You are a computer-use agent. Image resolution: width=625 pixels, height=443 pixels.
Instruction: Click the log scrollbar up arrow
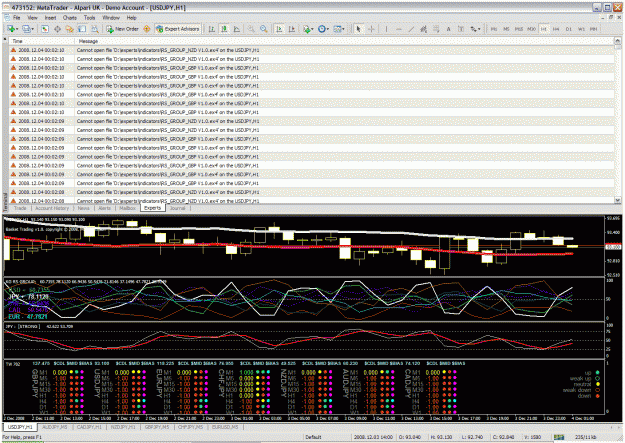tap(617, 41)
